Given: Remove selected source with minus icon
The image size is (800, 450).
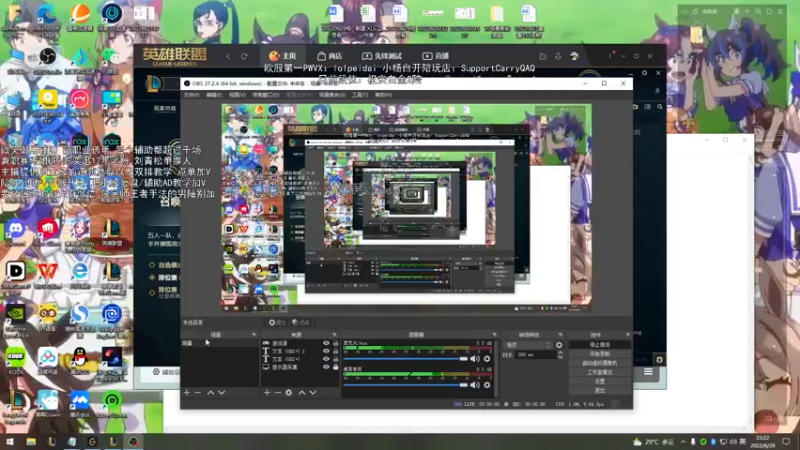Looking at the screenshot, I should tap(278, 392).
